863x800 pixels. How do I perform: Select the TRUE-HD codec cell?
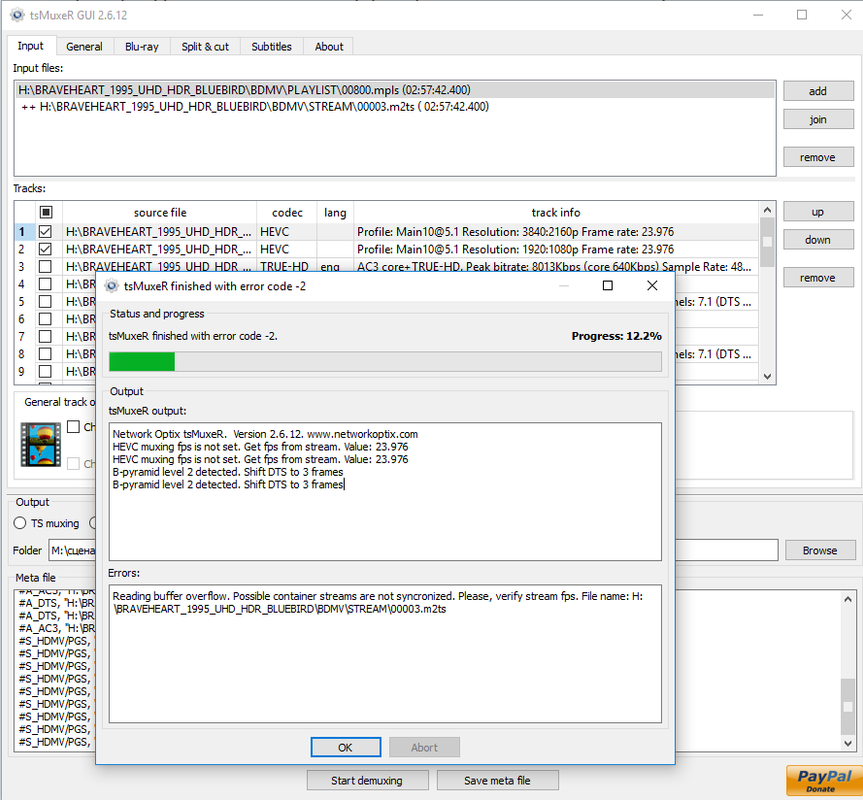pos(287,267)
